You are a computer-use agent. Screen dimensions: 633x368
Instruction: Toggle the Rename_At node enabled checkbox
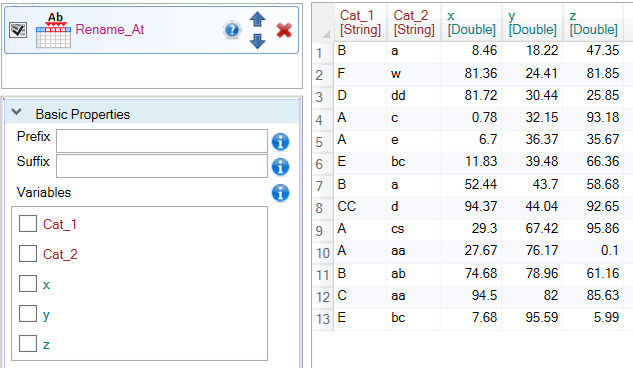18,30
